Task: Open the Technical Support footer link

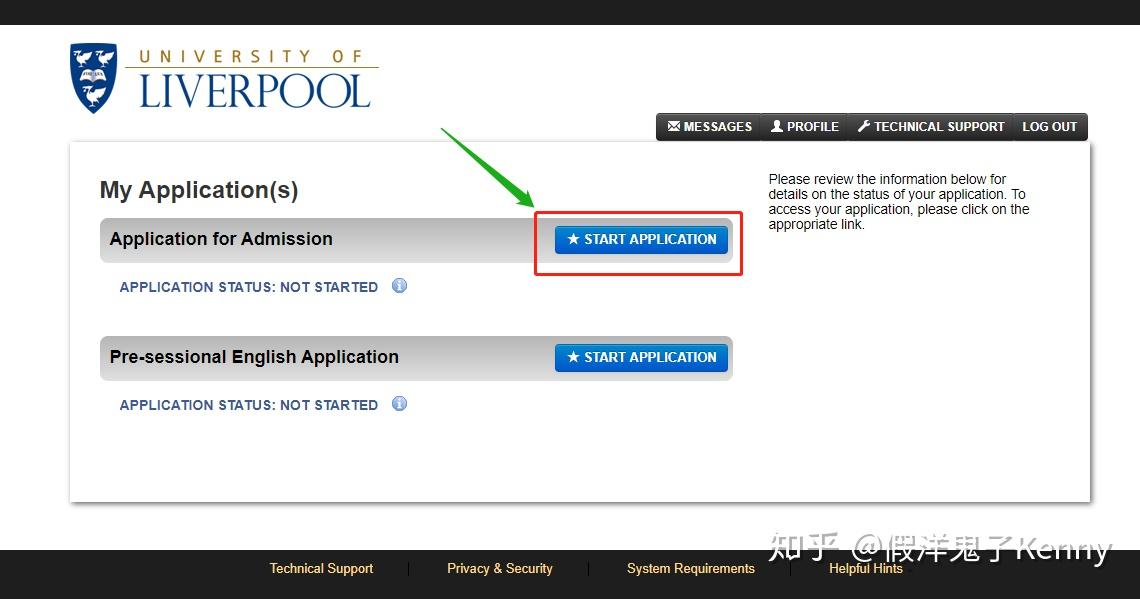Action: (x=321, y=568)
